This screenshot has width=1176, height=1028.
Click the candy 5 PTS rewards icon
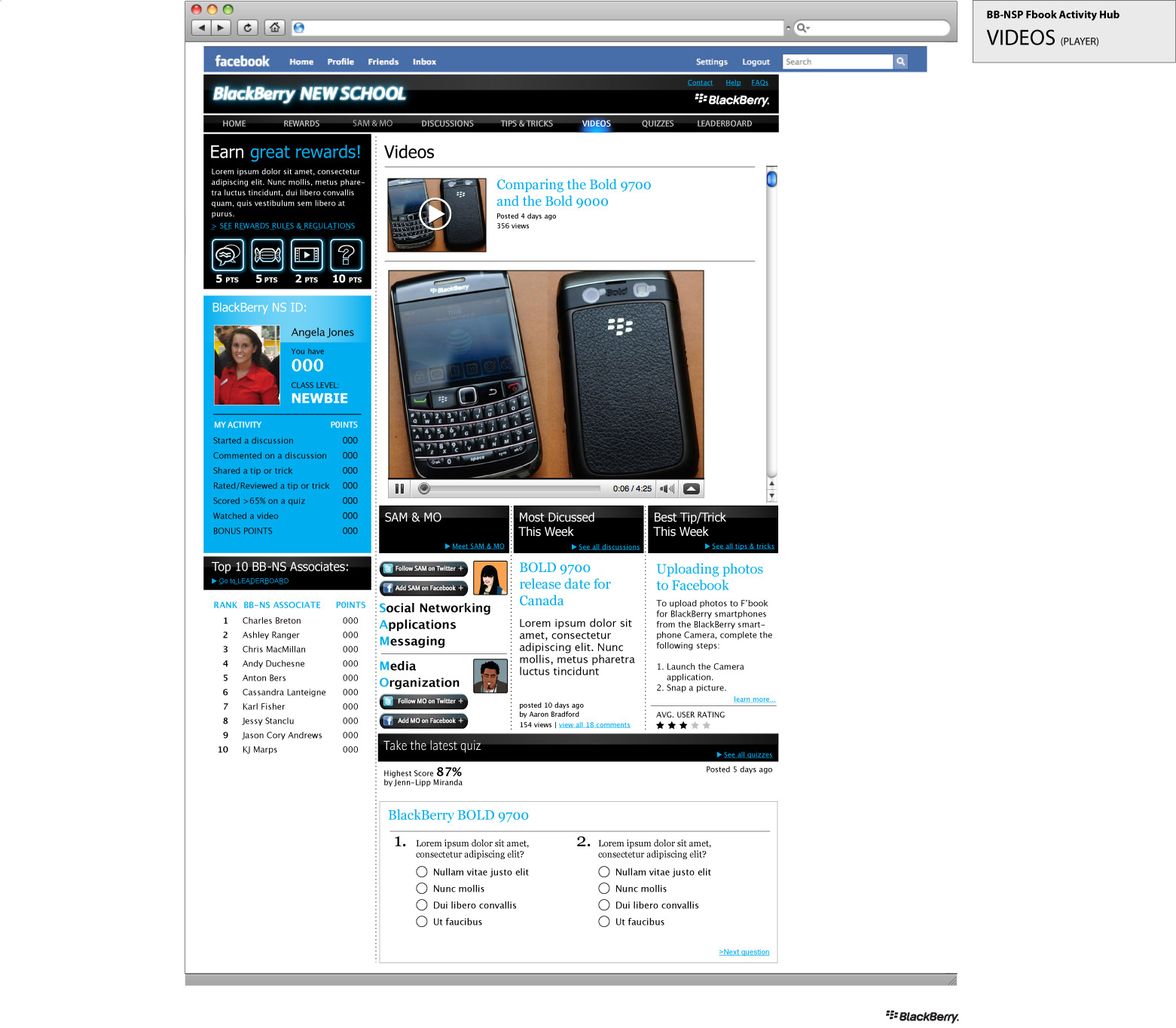(267, 255)
